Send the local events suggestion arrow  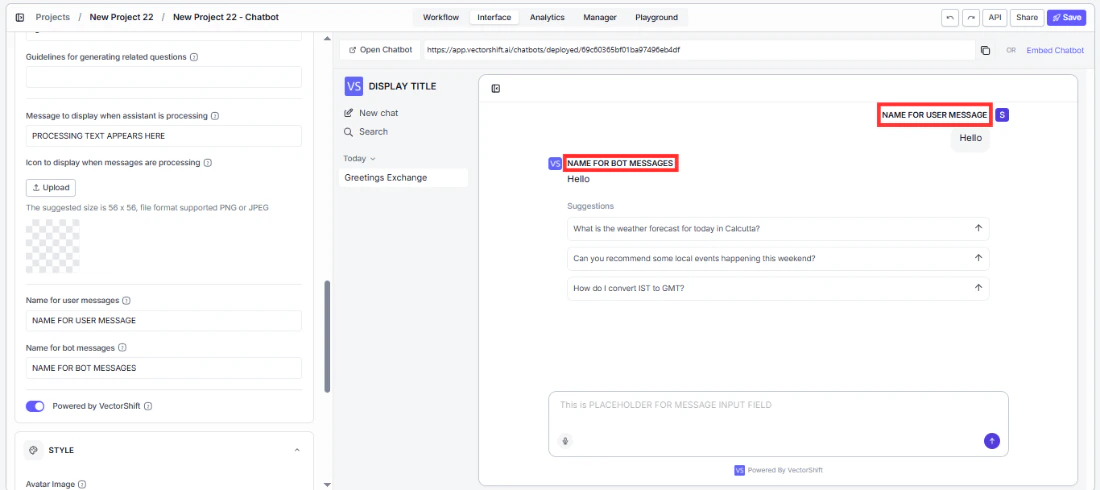click(x=978, y=258)
